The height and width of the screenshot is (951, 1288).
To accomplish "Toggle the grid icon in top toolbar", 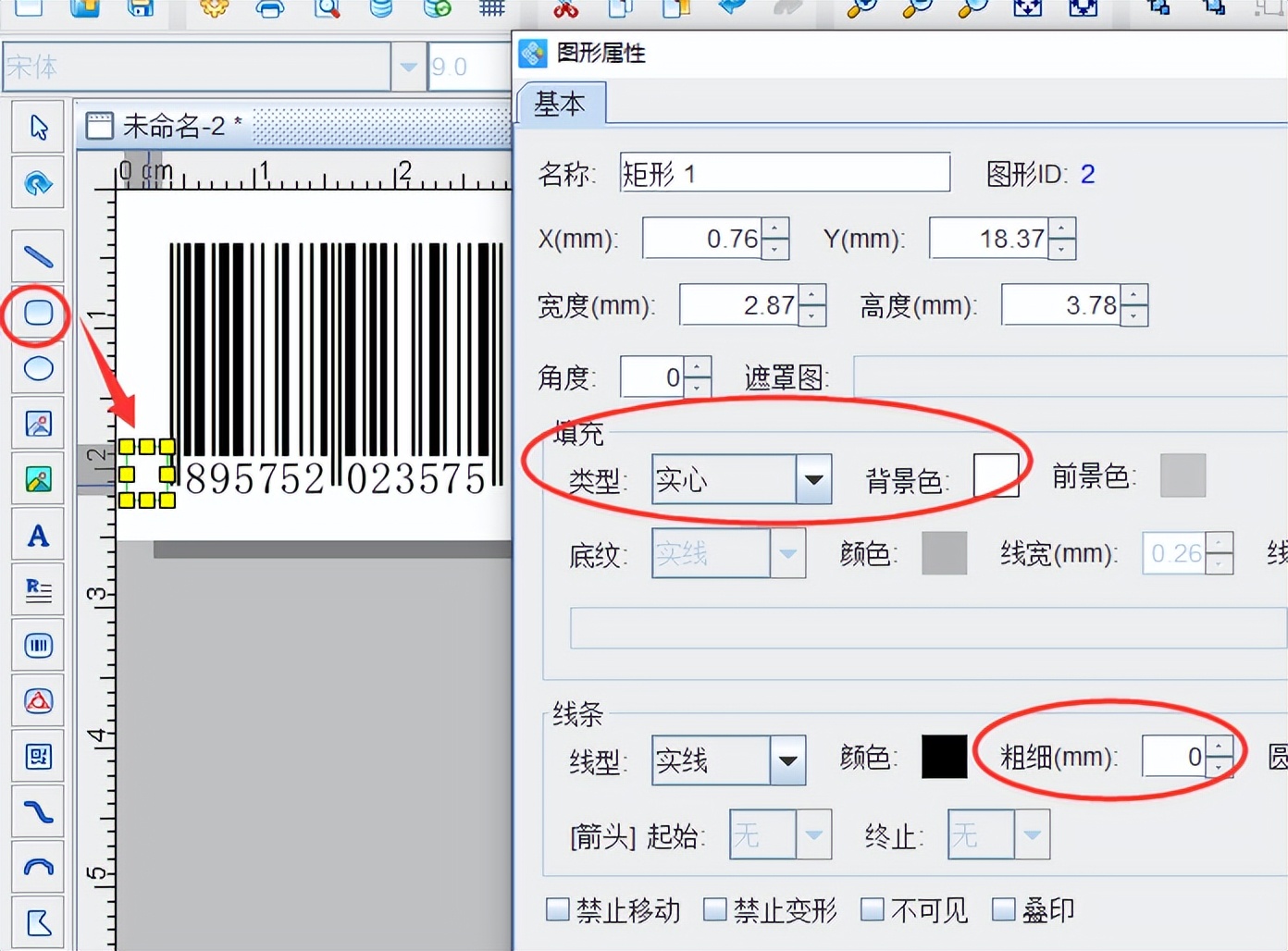I will pyautogui.click(x=491, y=8).
